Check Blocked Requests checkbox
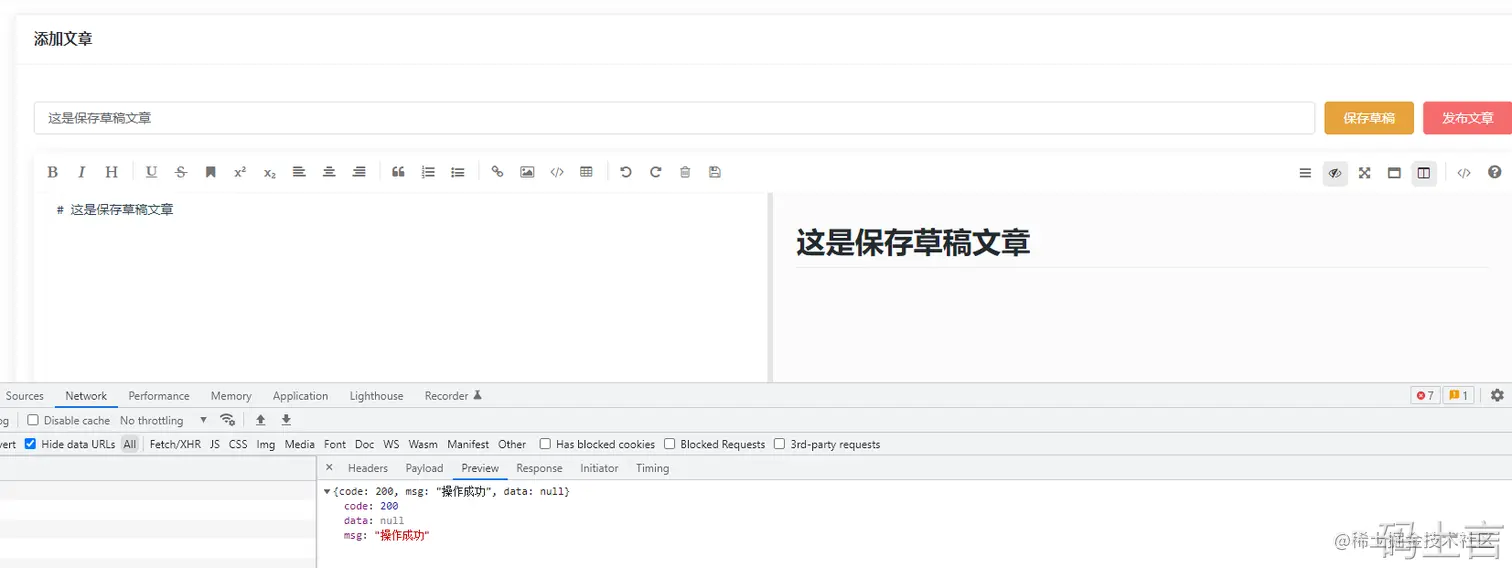 [670, 444]
